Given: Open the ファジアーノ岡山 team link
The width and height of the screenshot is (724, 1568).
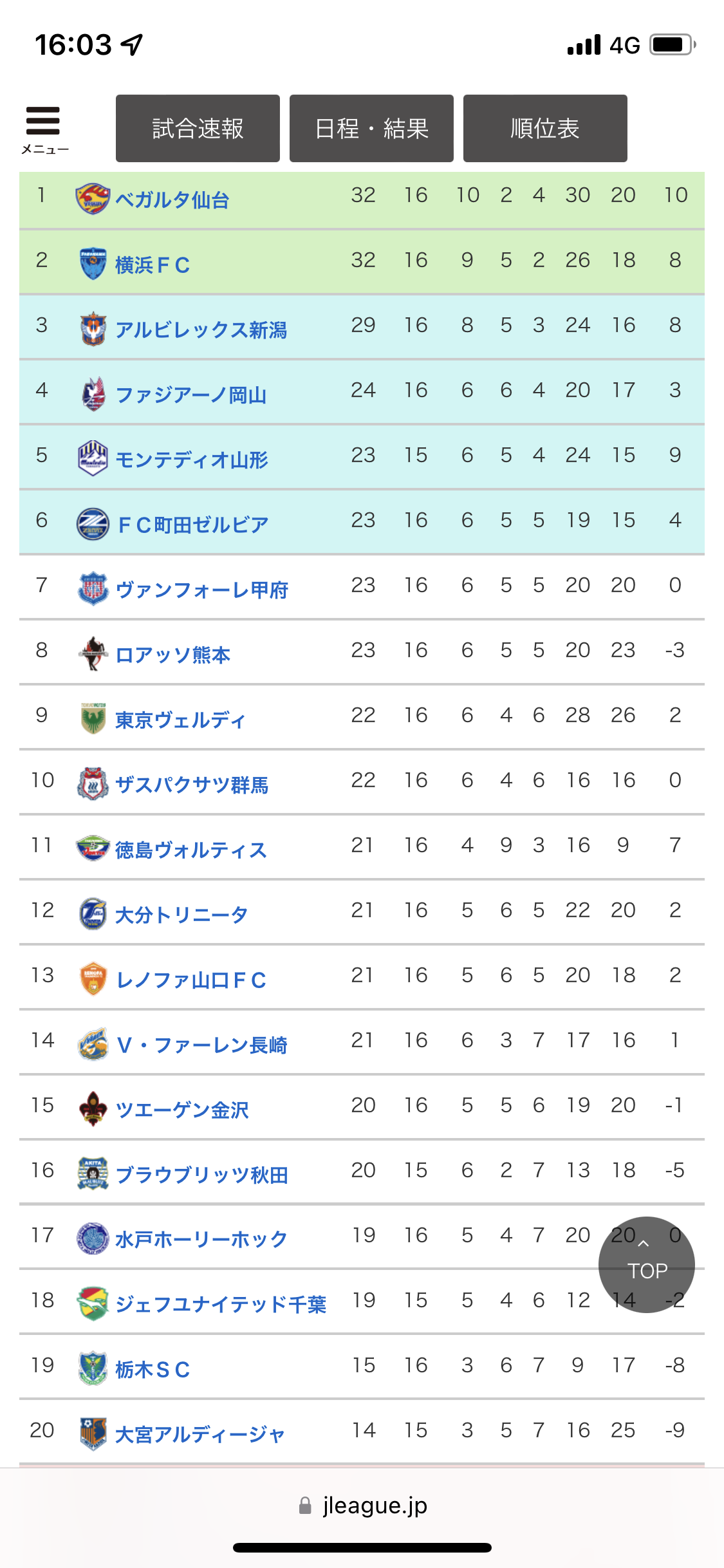Looking at the screenshot, I should tap(191, 395).
